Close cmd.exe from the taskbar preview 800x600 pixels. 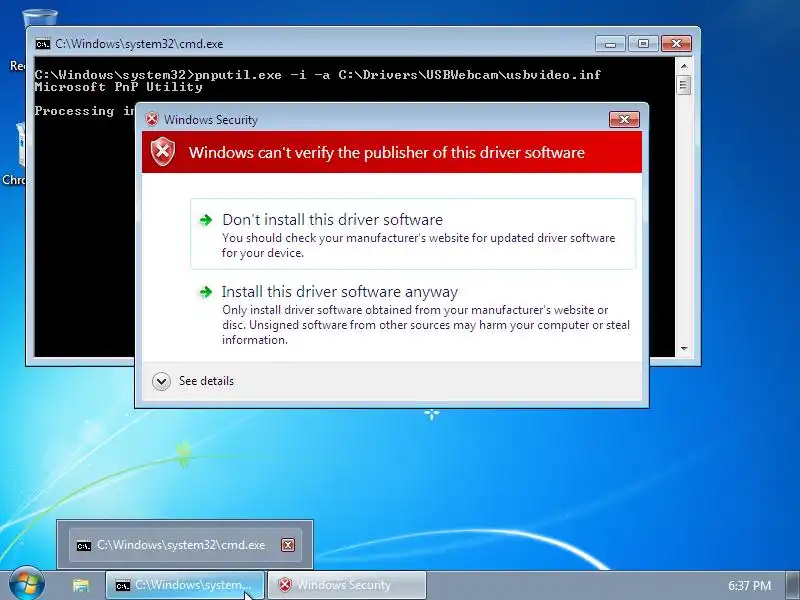(x=288, y=545)
